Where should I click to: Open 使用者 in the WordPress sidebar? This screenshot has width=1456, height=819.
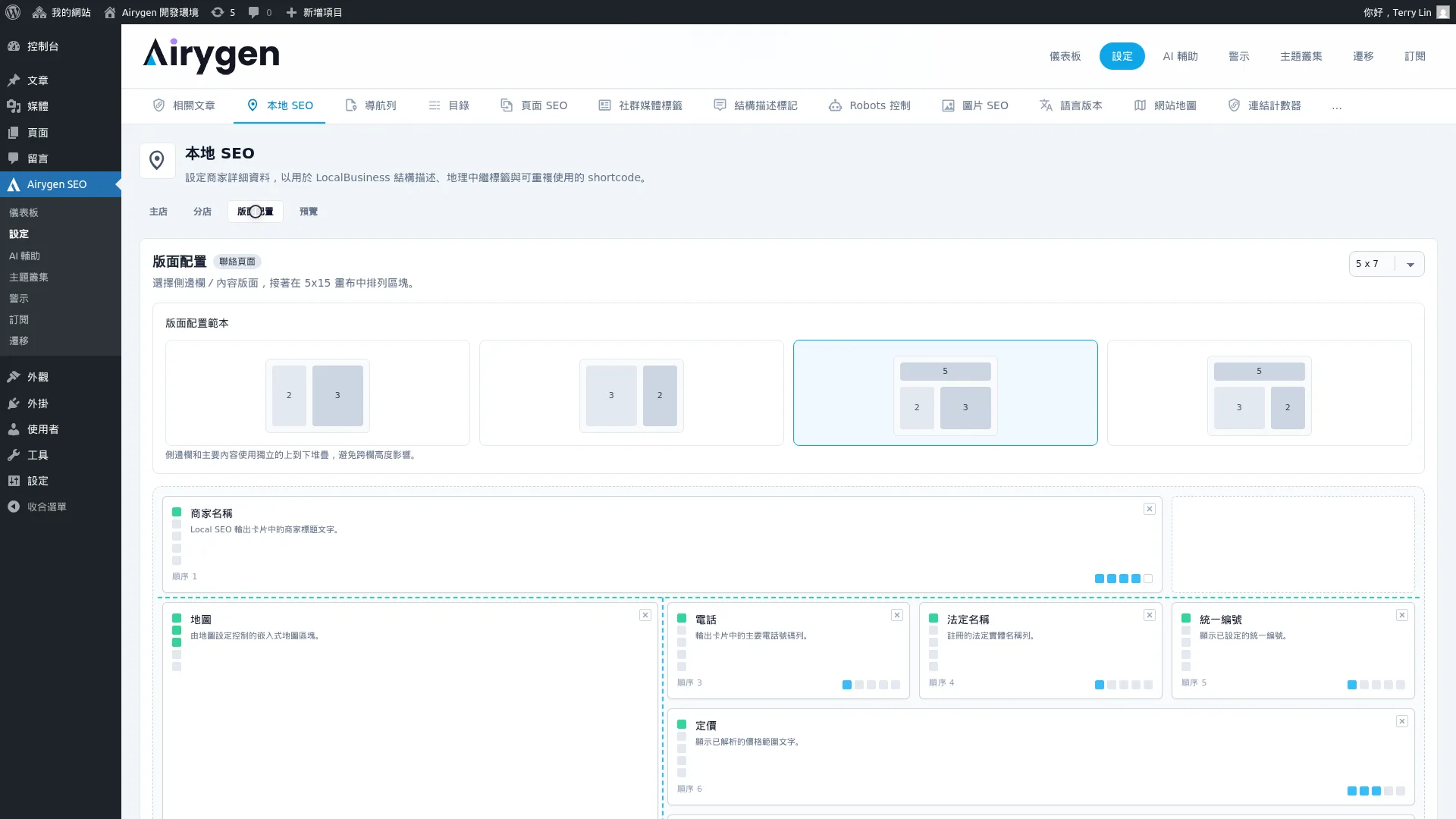coord(61,429)
